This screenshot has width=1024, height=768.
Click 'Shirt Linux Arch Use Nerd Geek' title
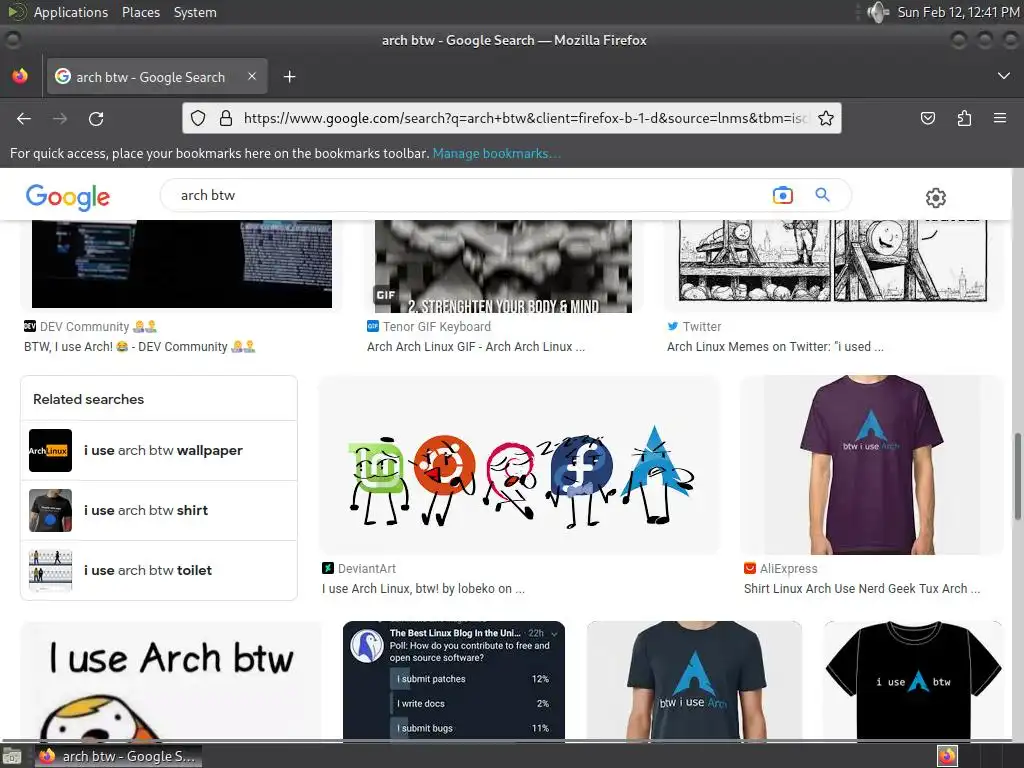861,588
